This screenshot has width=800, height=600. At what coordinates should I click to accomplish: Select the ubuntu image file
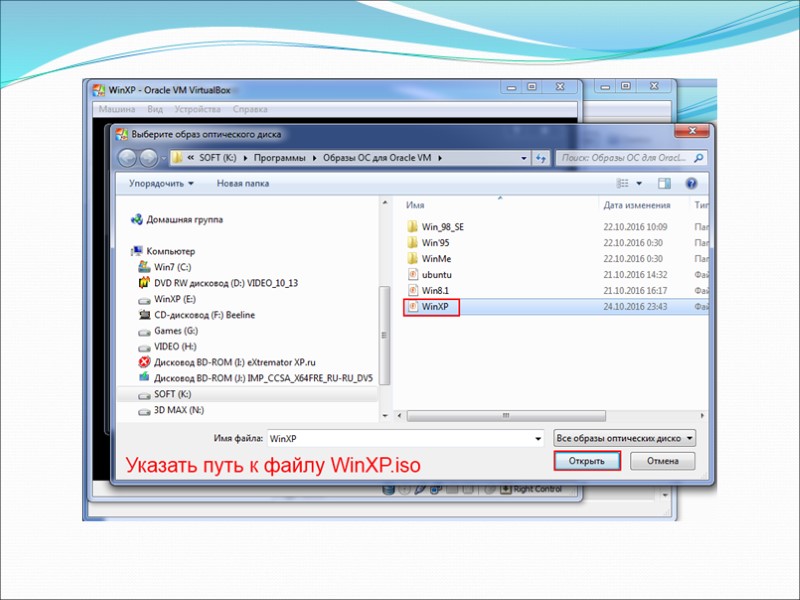click(x=430, y=274)
